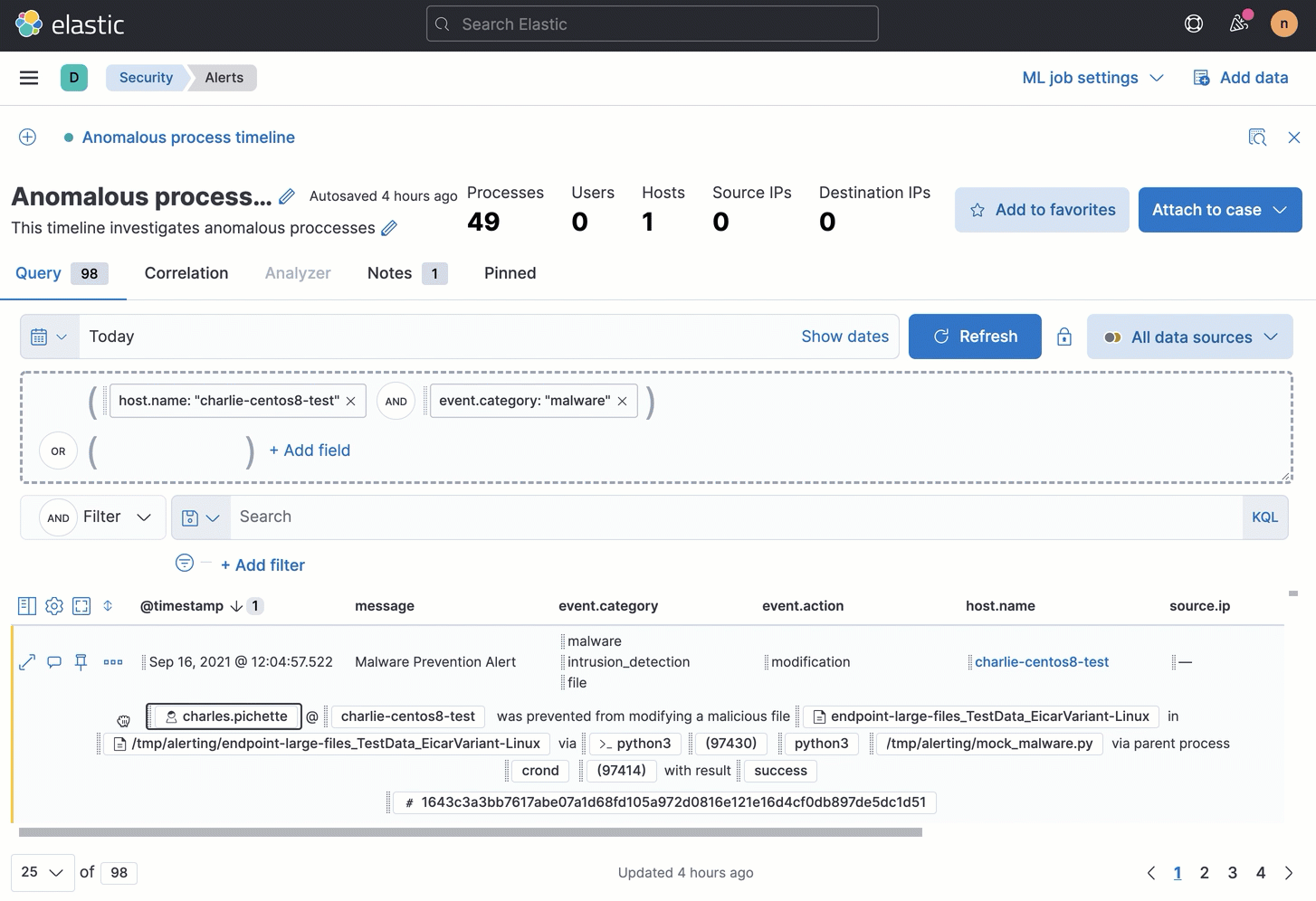Add a note using the comment bubble icon

click(53, 661)
